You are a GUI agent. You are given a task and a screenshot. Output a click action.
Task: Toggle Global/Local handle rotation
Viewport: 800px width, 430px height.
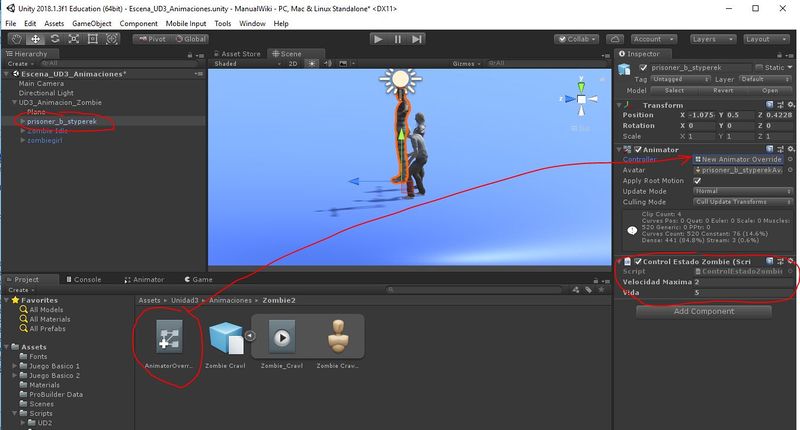[190, 39]
